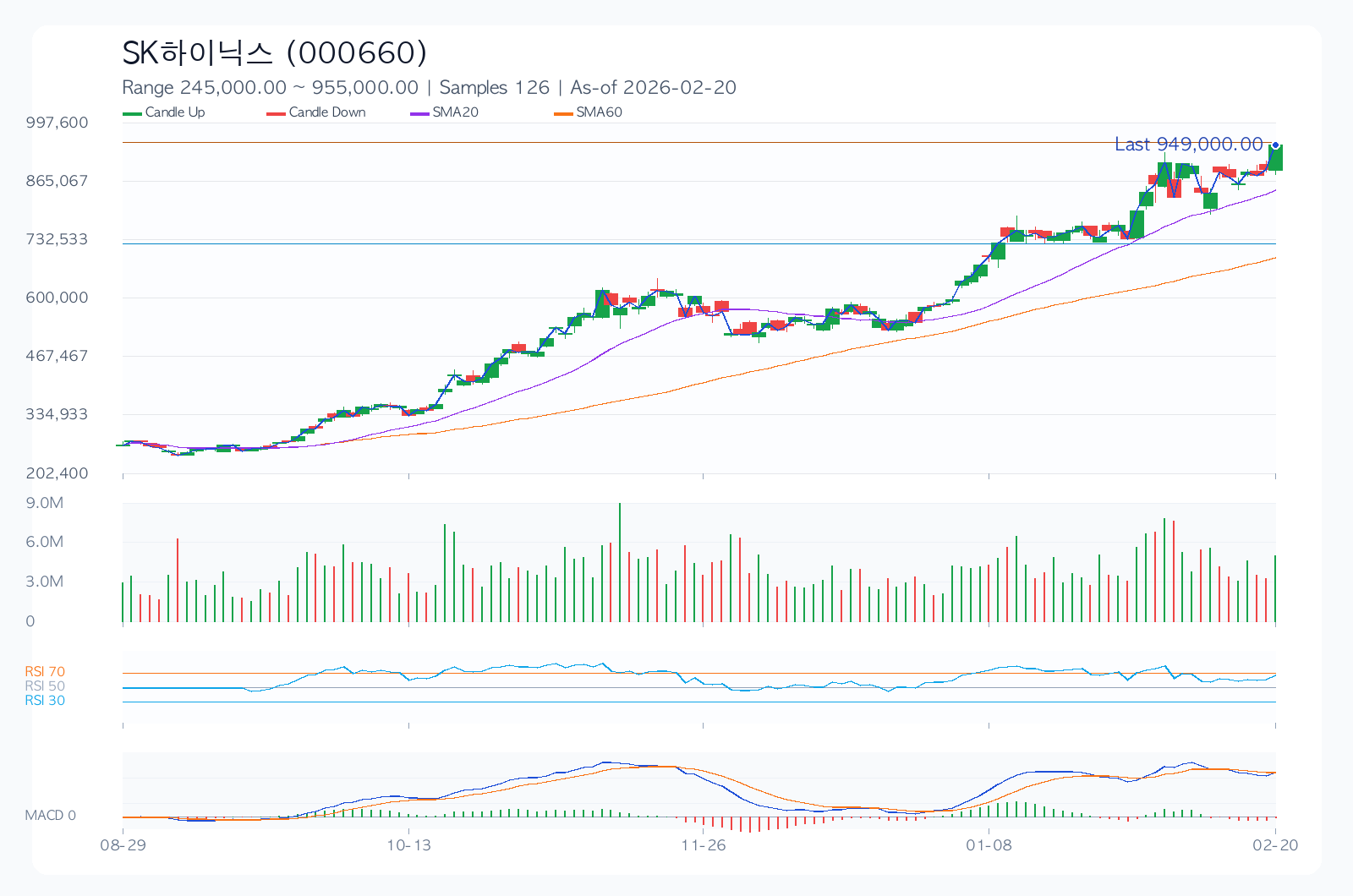The image size is (1353, 896).
Task: Click the SK하이닉스 (000660) chart title
Action: click(x=275, y=53)
